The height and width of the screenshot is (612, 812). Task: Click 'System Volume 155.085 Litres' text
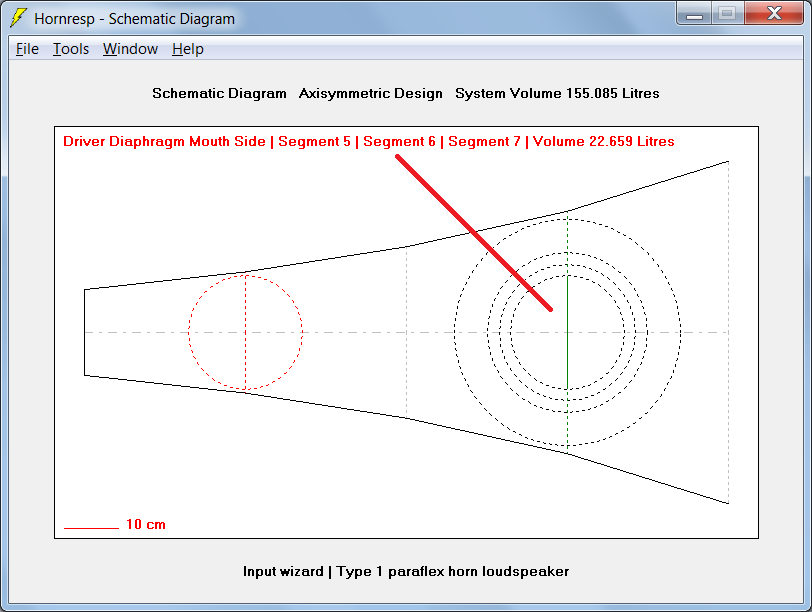pos(557,93)
